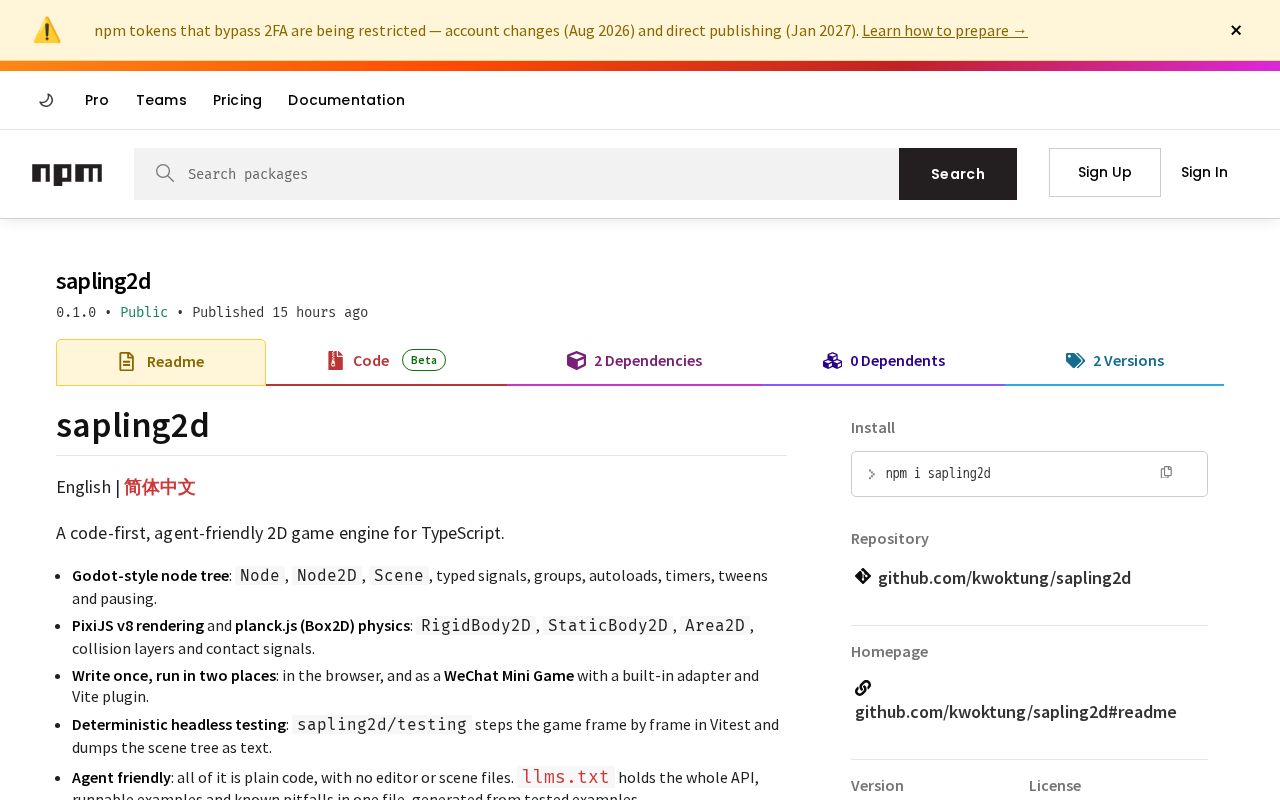Click the Versions tags icon
The height and width of the screenshot is (800, 1280).
[1075, 360]
